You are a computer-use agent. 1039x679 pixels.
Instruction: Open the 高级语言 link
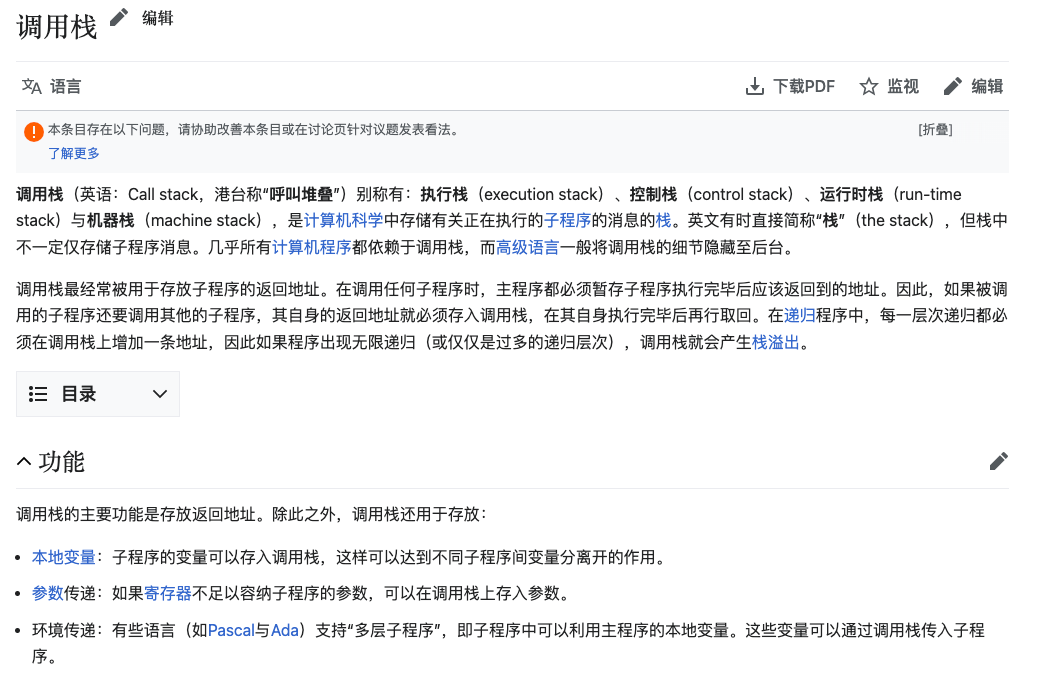[527, 248]
